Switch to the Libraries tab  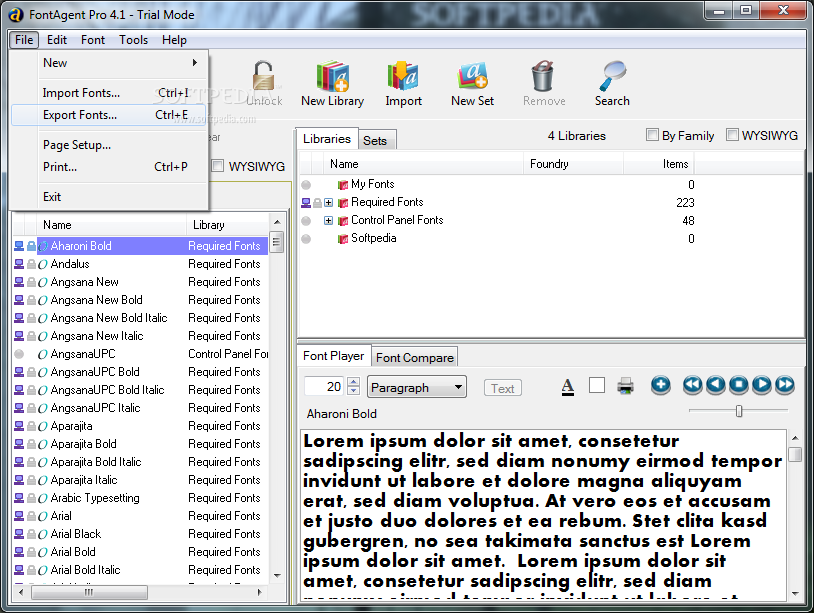tap(327, 139)
